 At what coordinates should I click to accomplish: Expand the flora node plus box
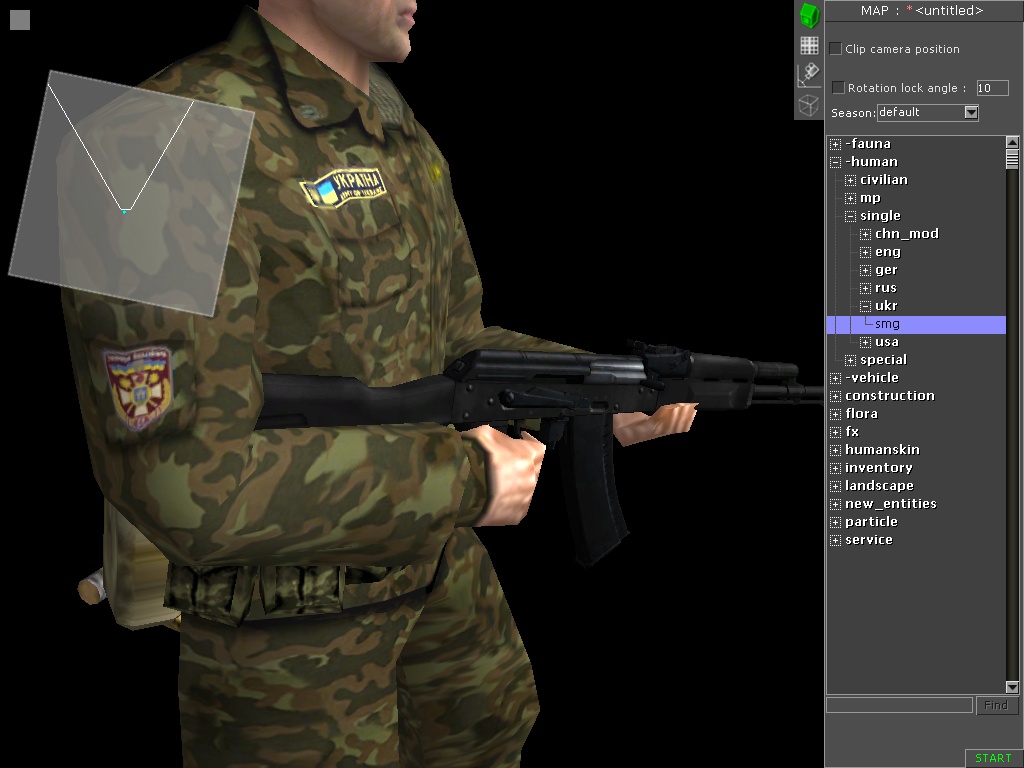835,414
